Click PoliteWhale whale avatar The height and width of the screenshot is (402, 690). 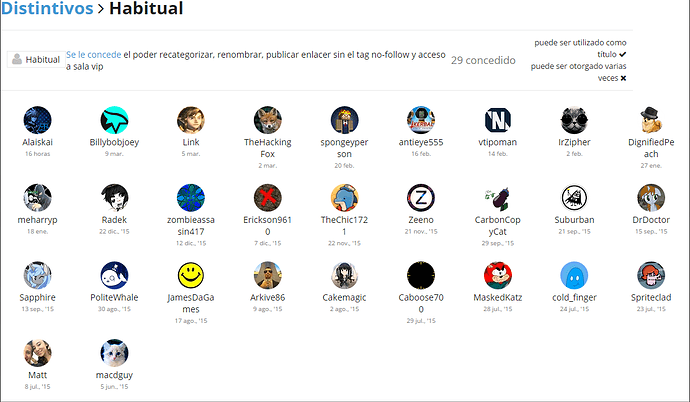[x=114, y=275]
